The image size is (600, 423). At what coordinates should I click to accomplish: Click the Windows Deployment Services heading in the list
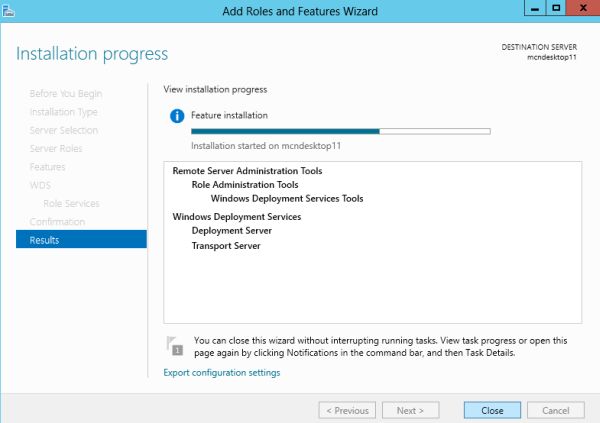[x=236, y=217]
